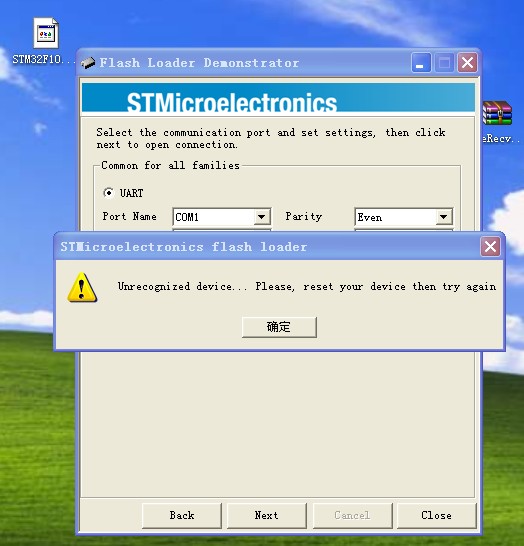Viewport: 524px width, 546px height.
Task: Click the yellow warning icon in the error dialog
Action: point(82,287)
